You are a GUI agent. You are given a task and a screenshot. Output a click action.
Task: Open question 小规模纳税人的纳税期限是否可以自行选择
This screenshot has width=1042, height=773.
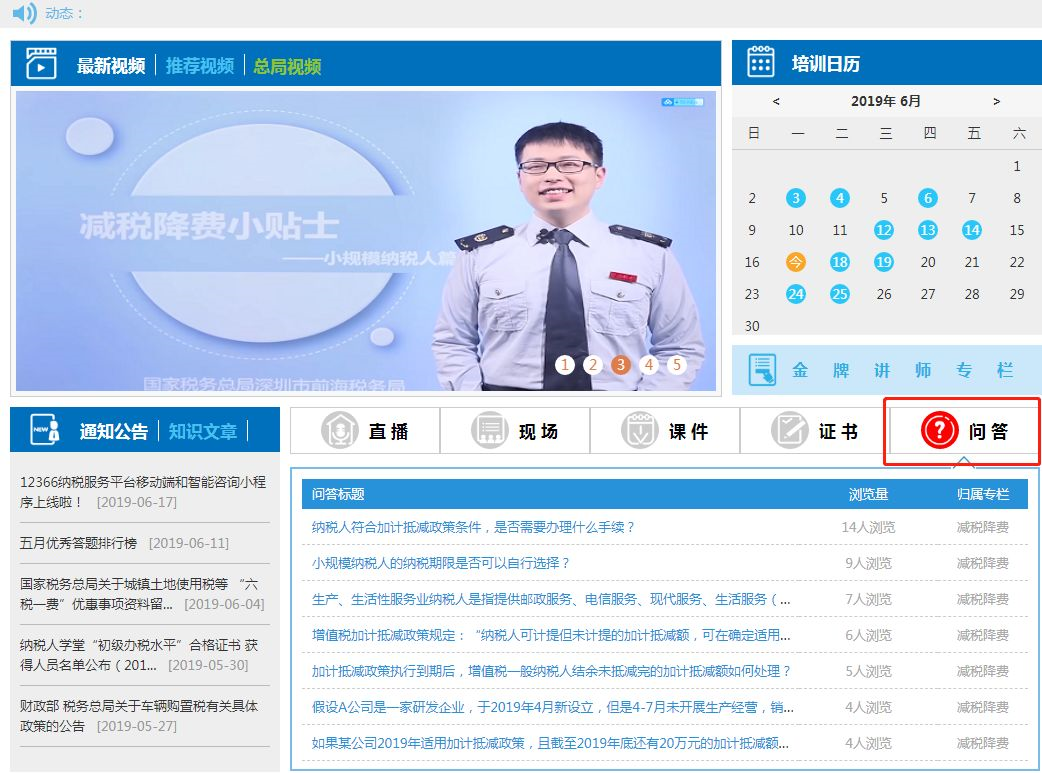tap(441, 563)
